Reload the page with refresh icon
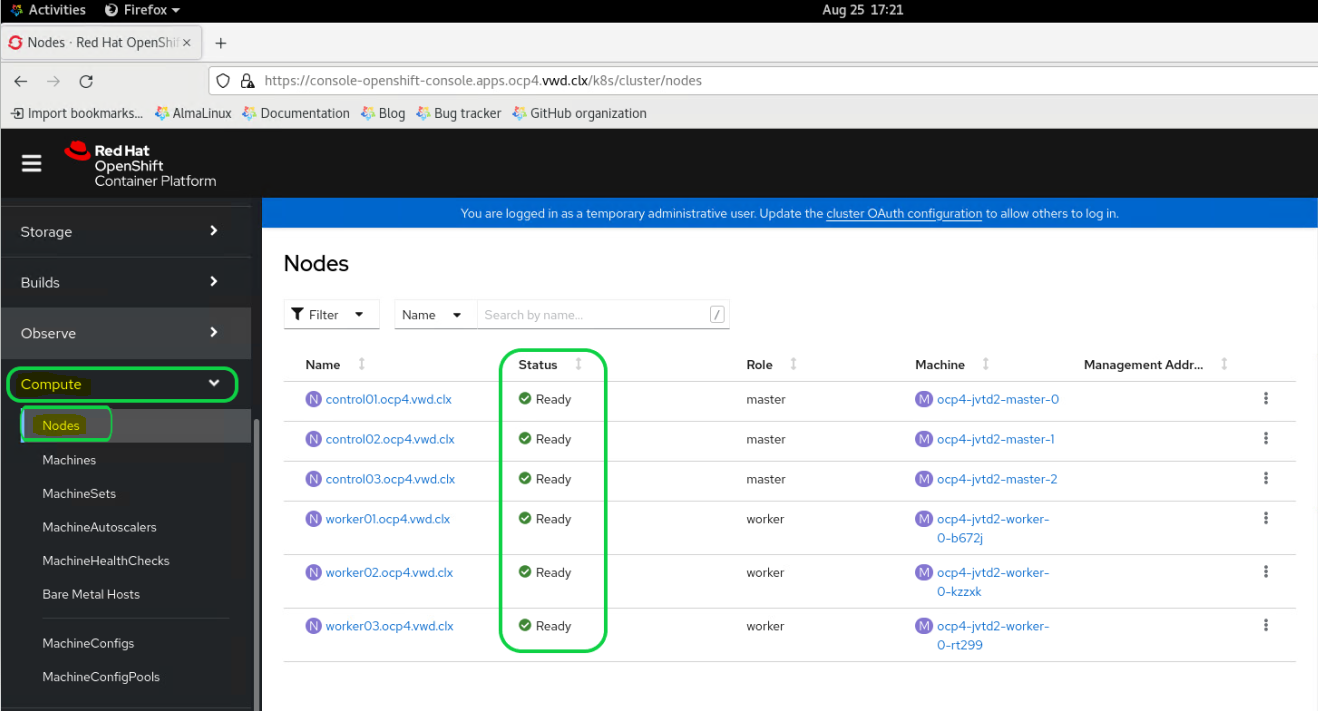The height and width of the screenshot is (711, 1318). click(x=86, y=81)
